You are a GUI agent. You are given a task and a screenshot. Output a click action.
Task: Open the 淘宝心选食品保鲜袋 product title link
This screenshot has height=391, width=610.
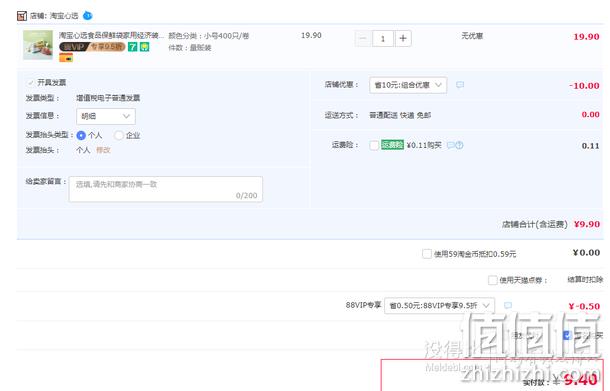pos(111,35)
